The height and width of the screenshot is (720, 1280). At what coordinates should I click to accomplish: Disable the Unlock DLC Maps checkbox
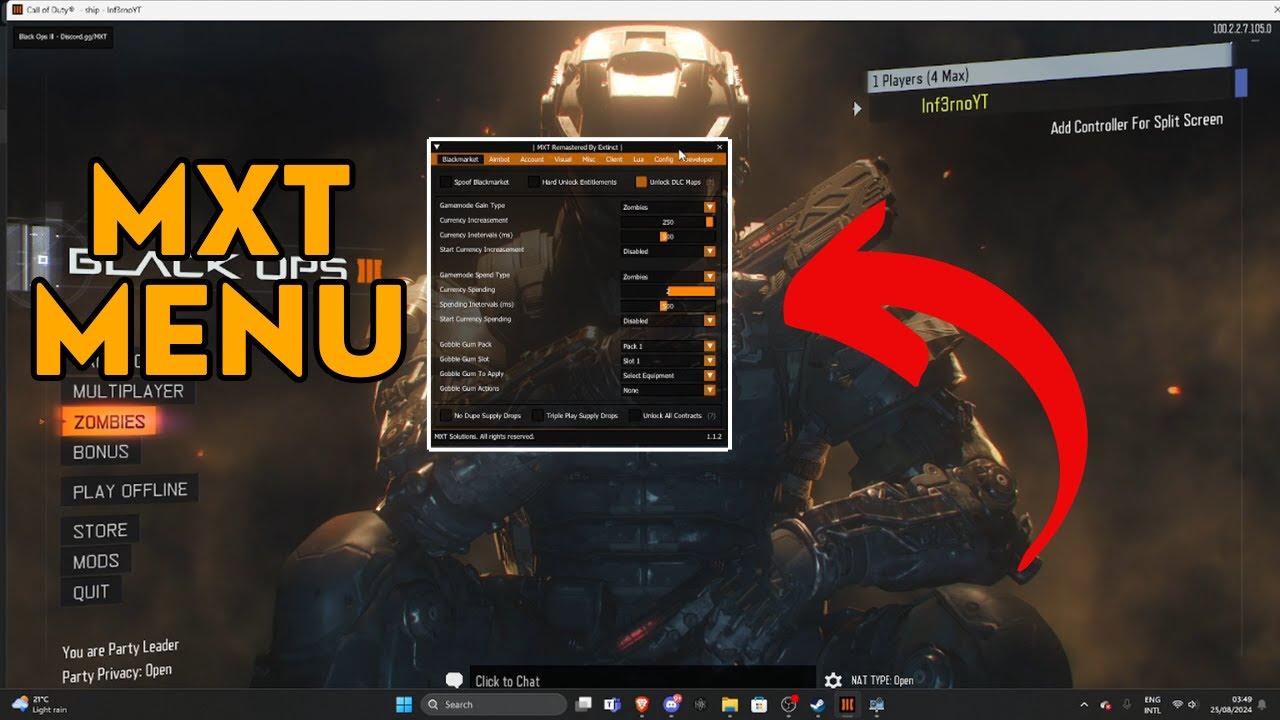click(x=641, y=182)
